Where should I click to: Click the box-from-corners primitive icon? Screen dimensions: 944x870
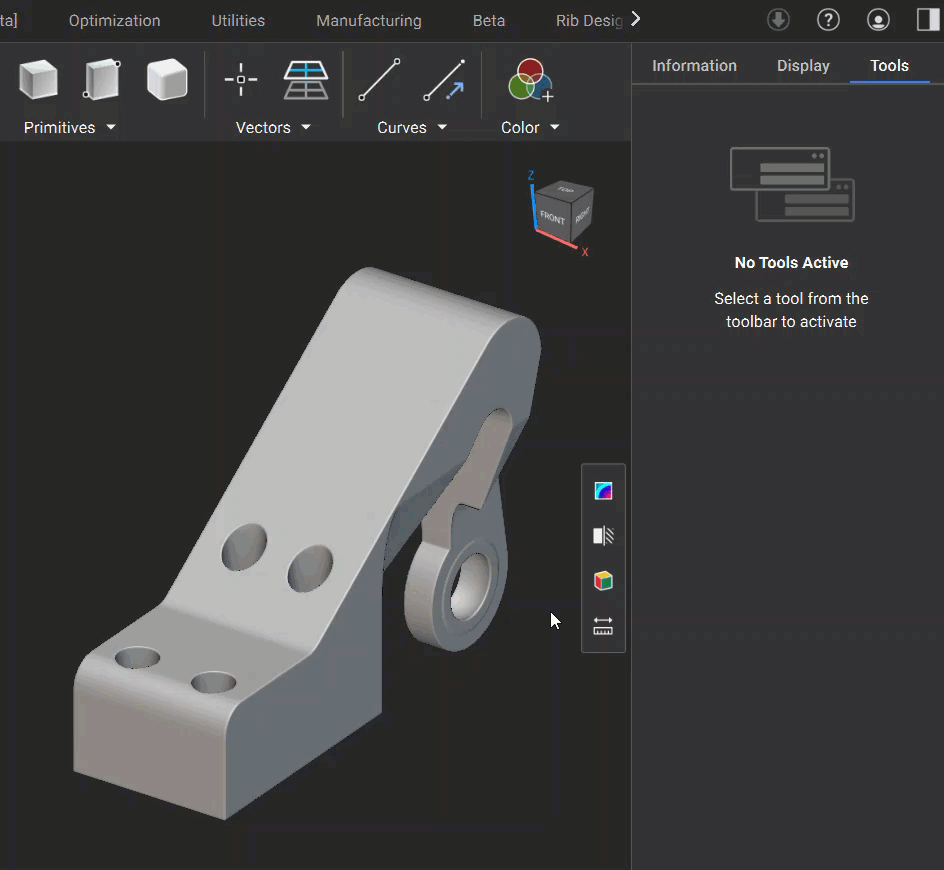(102, 80)
